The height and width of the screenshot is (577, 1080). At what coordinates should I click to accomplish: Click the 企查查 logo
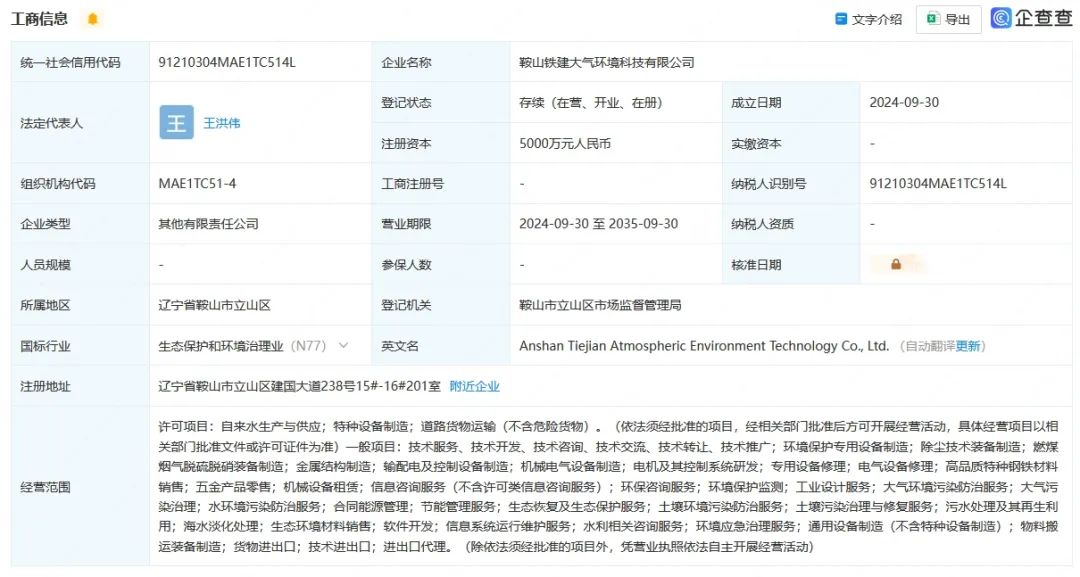pyautogui.click(x=1031, y=18)
